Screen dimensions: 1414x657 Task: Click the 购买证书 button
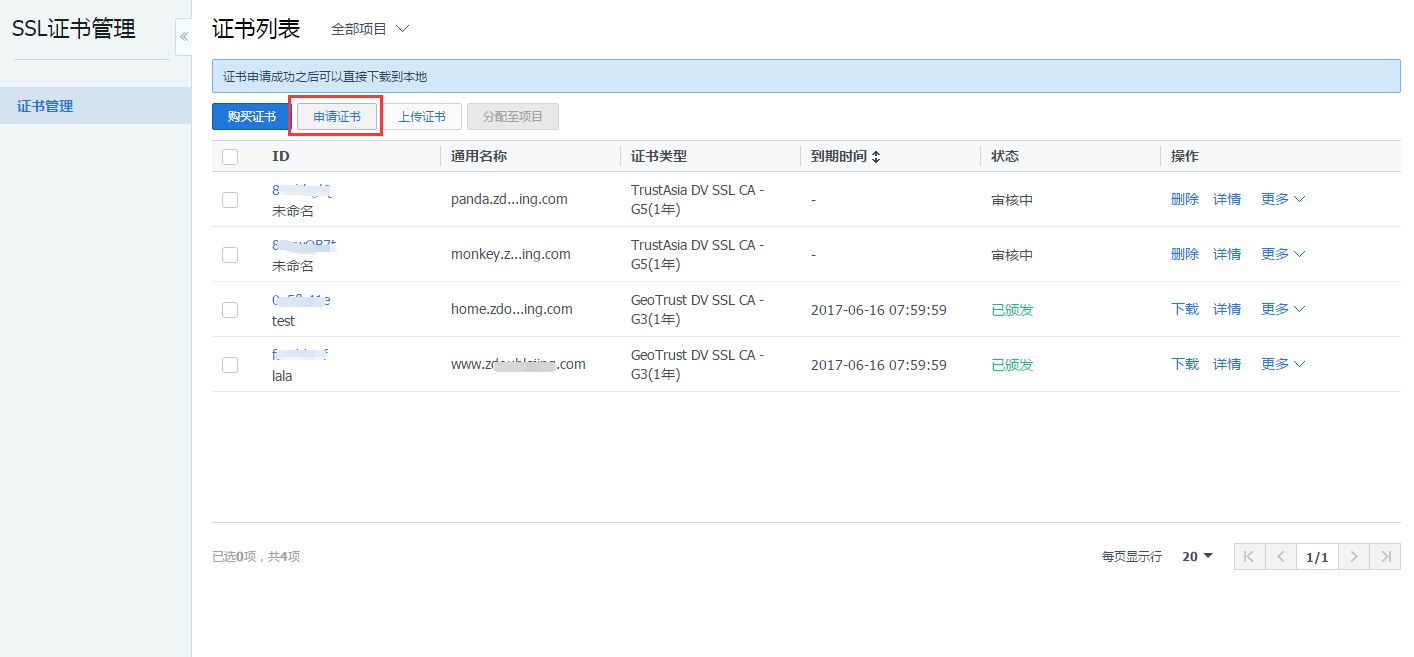click(251, 117)
